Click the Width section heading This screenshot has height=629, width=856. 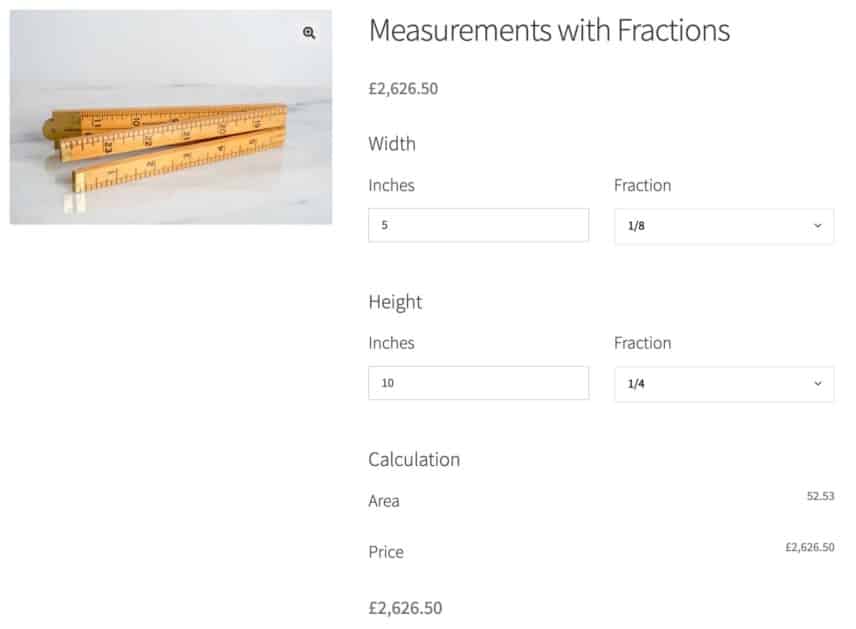coord(392,144)
